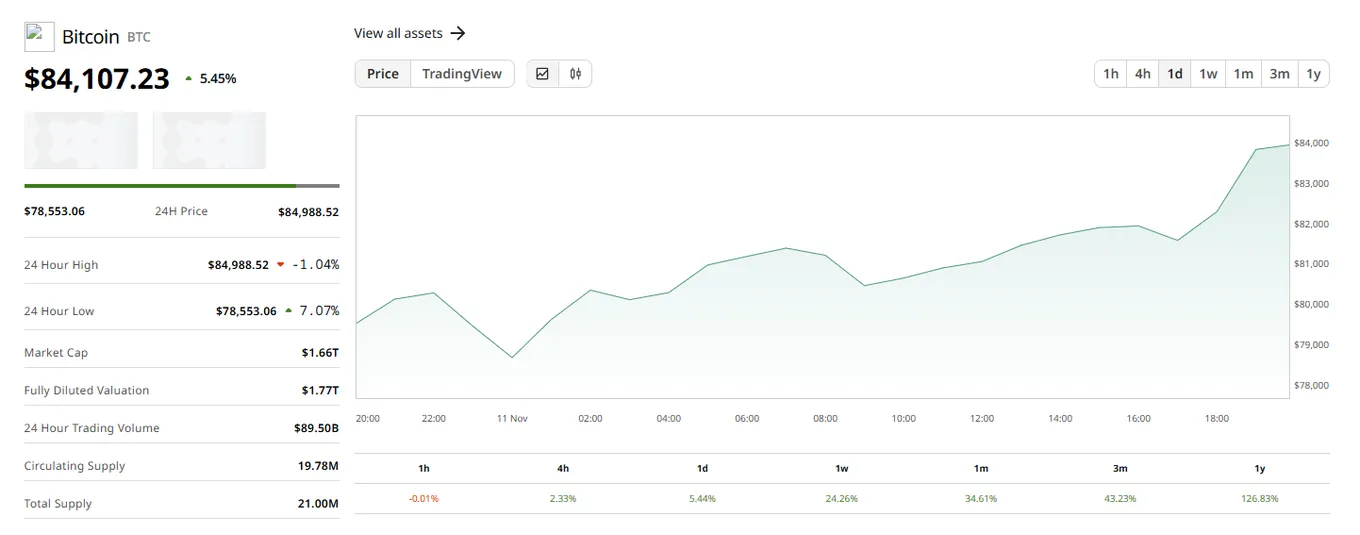Select the Price tab

383,74
